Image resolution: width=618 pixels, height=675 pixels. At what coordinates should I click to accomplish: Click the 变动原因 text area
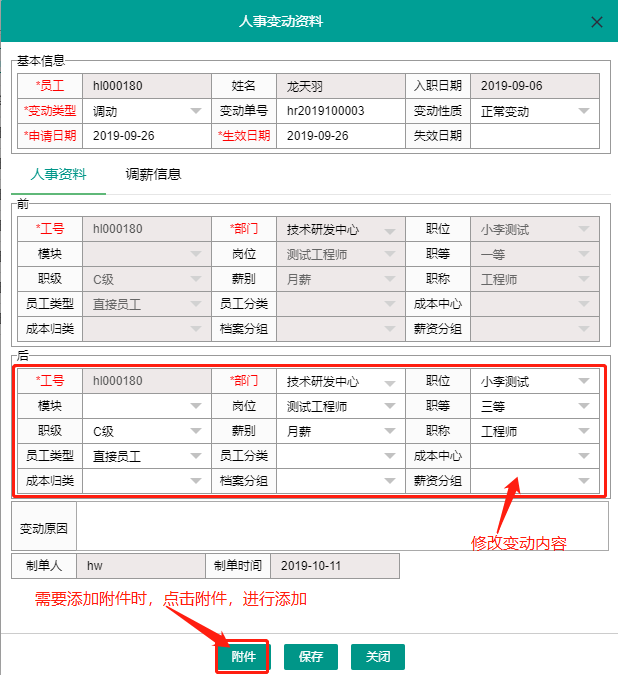[340, 526]
